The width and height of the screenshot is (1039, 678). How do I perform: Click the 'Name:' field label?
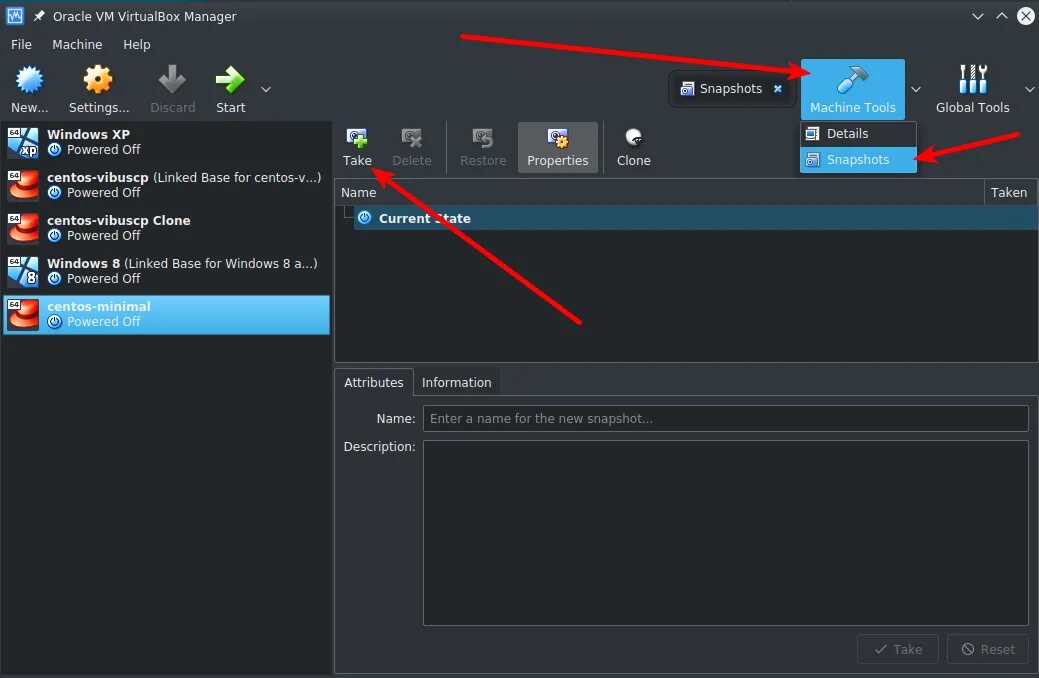(x=396, y=419)
